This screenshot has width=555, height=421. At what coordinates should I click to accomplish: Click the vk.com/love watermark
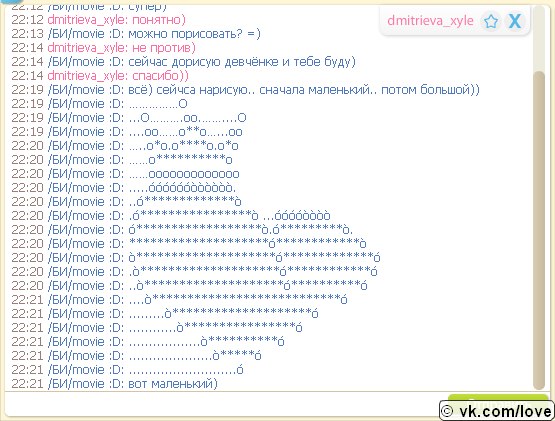pos(497,411)
